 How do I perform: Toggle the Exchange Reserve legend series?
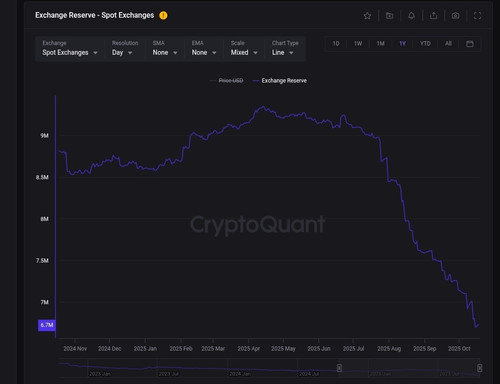pyautogui.click(x=280, y=81)
